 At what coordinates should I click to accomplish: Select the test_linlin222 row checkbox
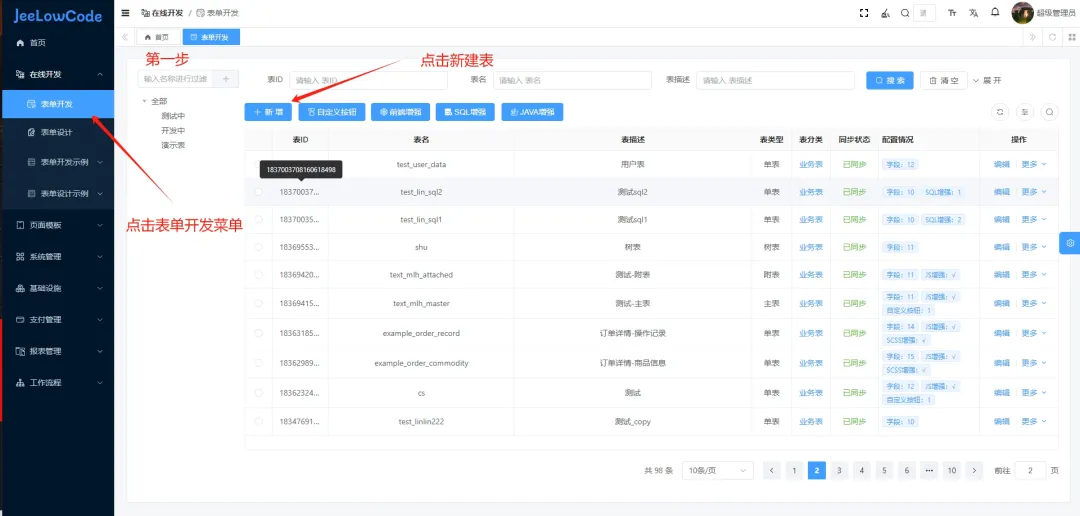[x=258, y=421]
